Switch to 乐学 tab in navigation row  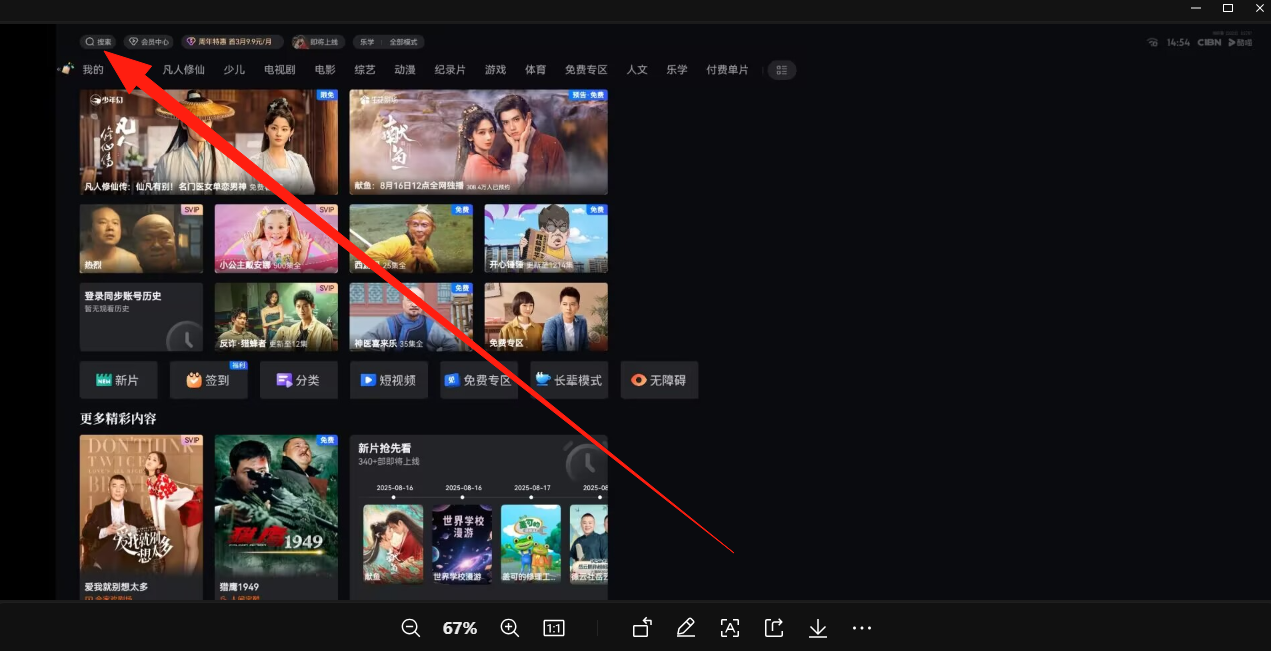(677, 70)
